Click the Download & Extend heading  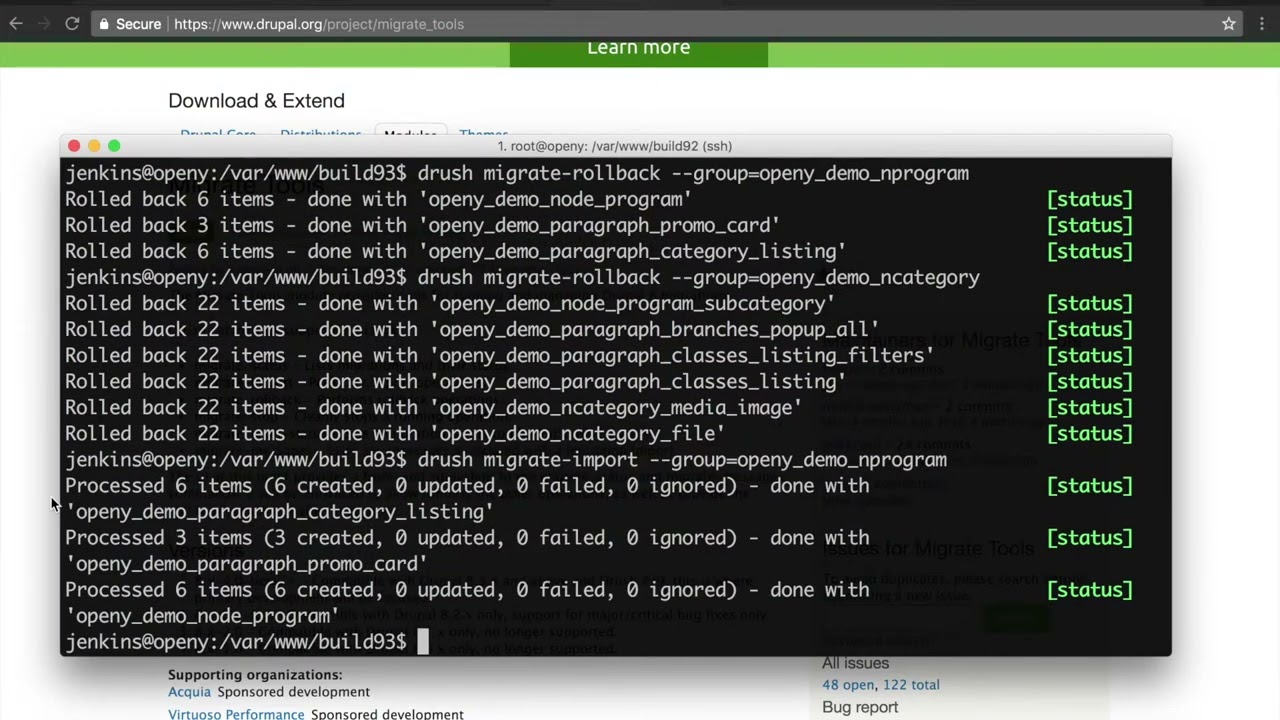(256, 101)
